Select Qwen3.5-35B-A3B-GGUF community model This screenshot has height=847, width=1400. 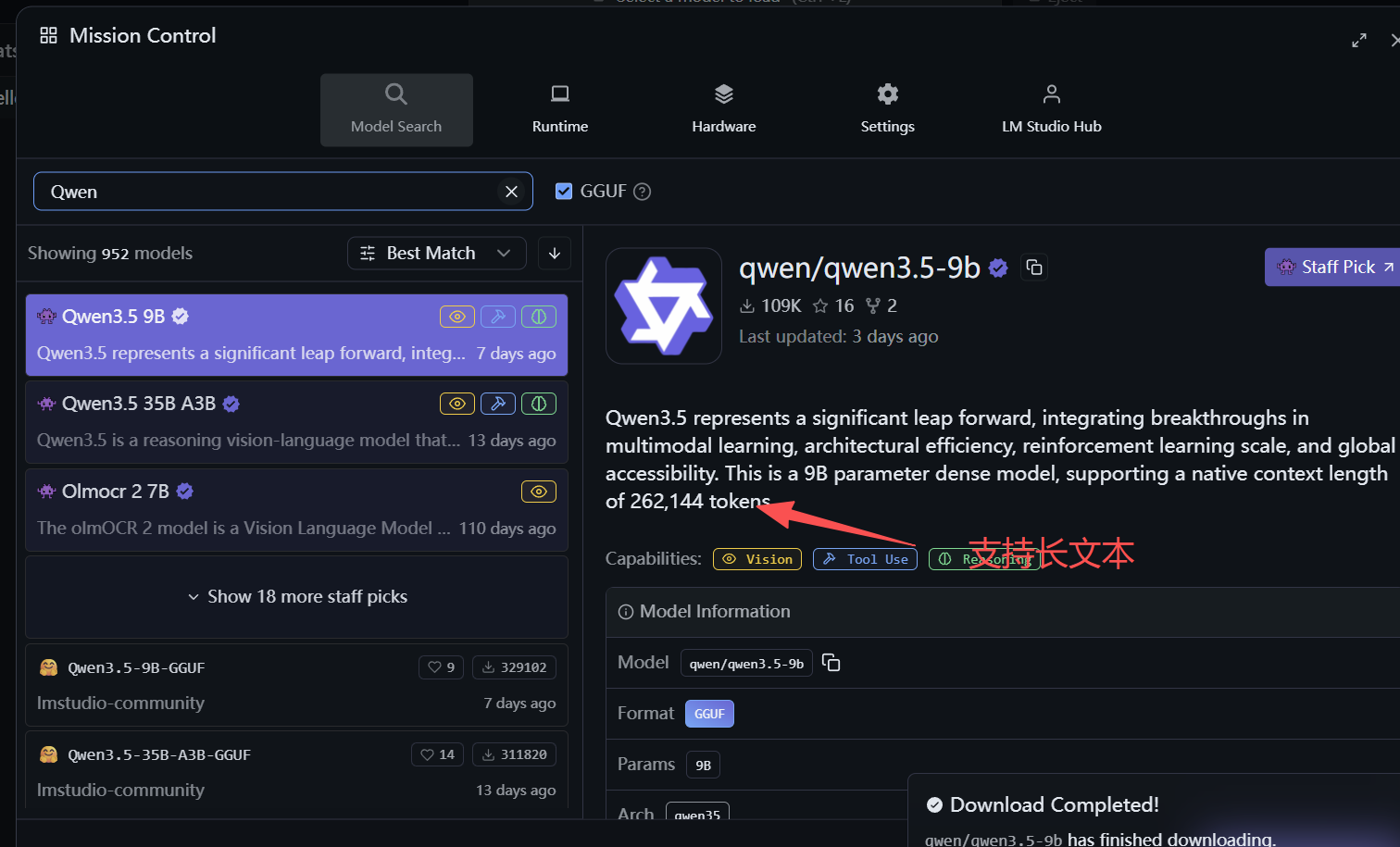tap(296, 772)
